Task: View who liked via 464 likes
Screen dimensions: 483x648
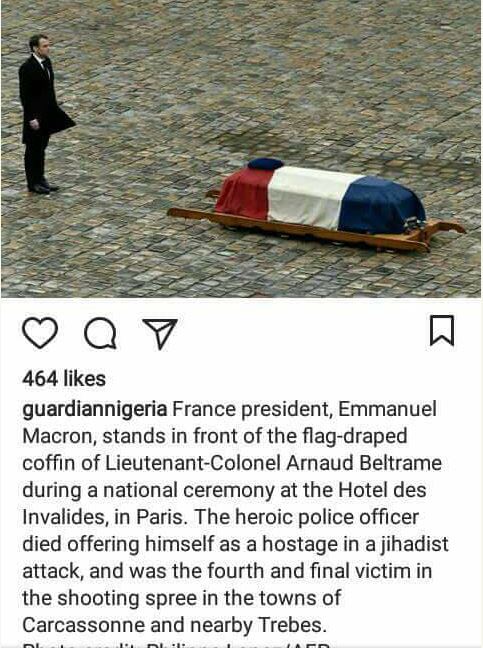Action: (x=64, y=379)
